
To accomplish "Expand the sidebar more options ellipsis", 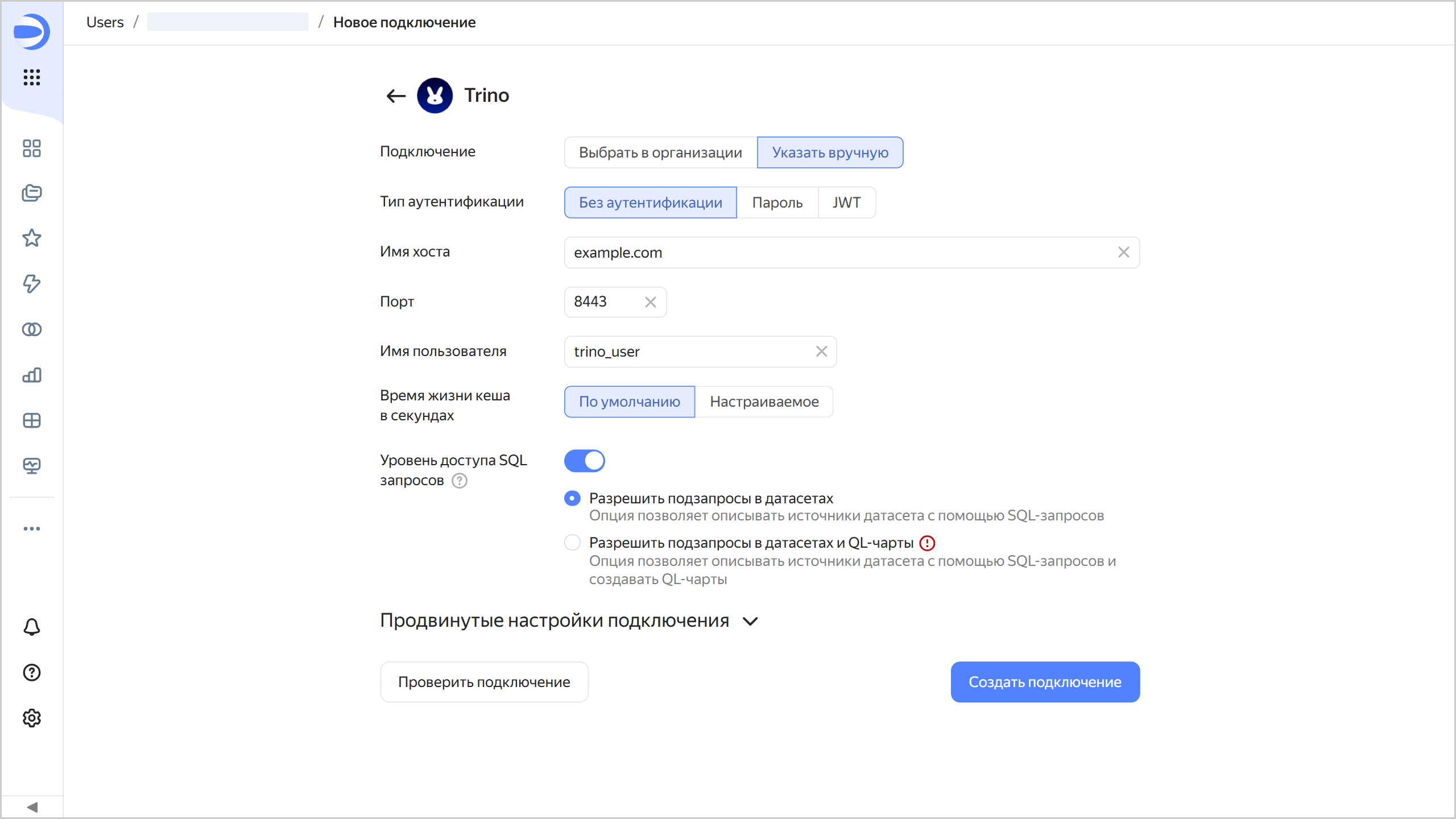I will coord(32,528).
